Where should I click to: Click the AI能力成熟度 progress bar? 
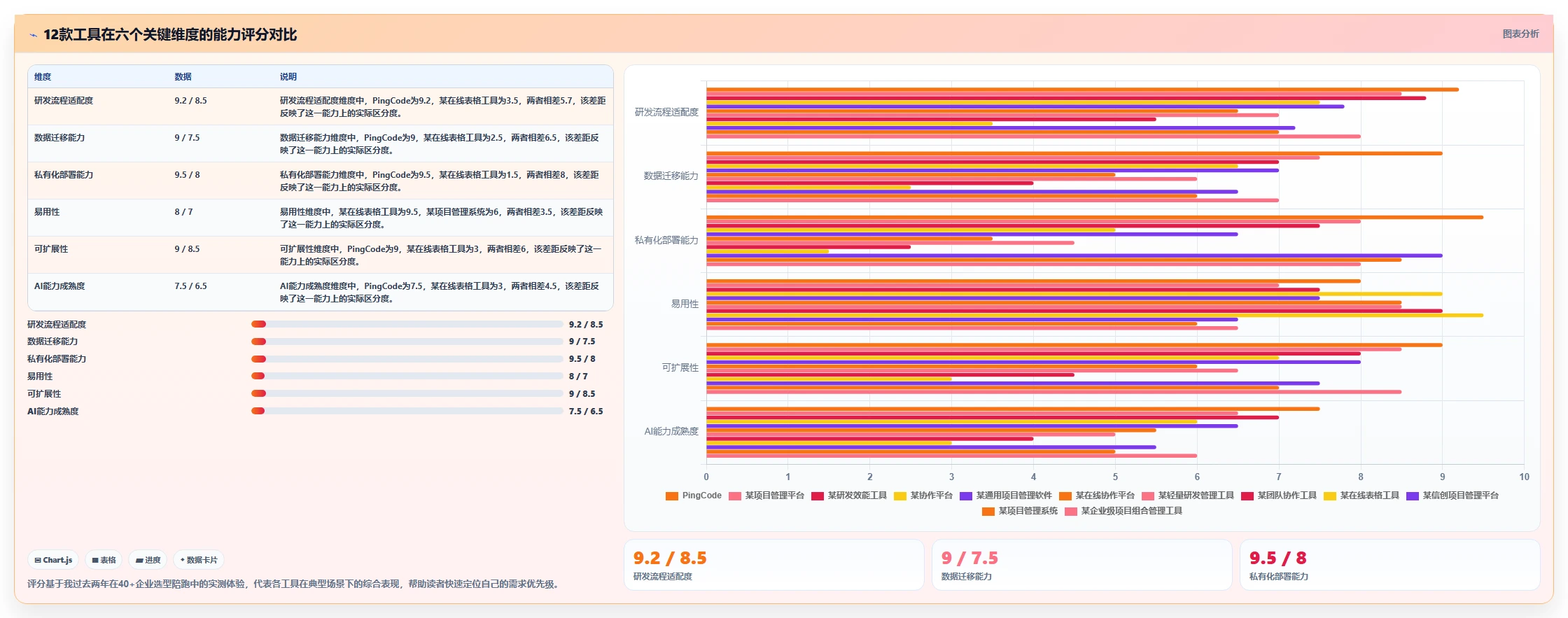pyautogui.click(x=407, y=411)
